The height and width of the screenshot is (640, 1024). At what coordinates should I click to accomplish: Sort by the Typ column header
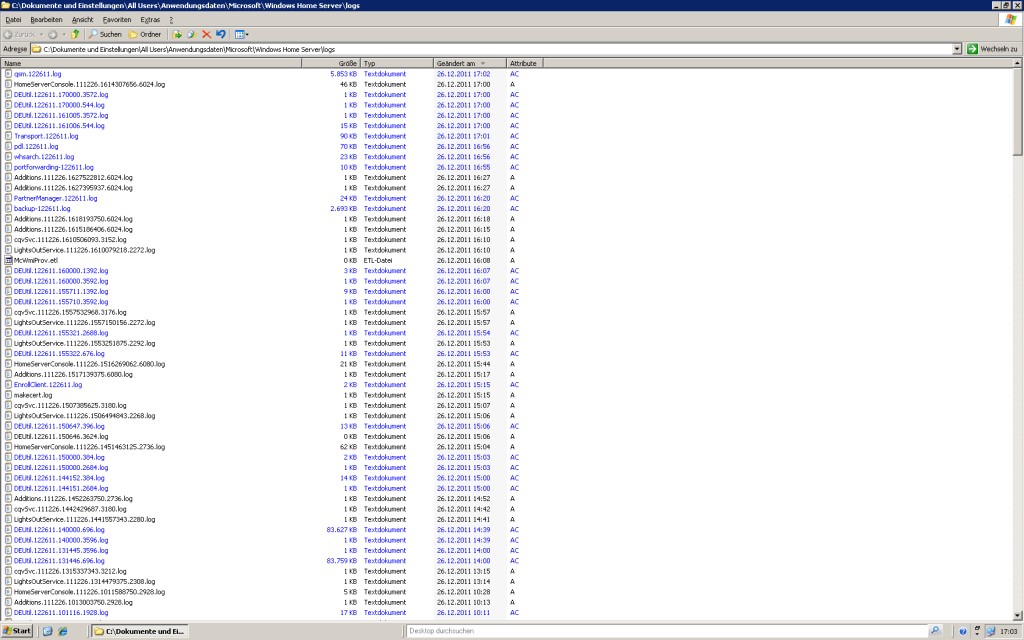click(x=397, y=63)
